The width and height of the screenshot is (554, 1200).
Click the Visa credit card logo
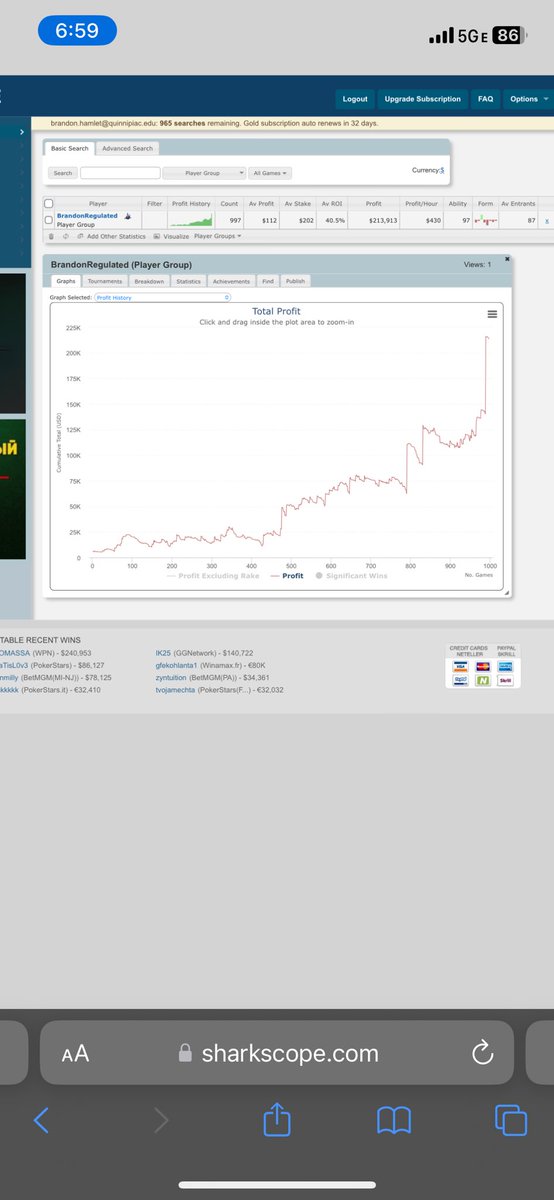(x=460, y=665)
